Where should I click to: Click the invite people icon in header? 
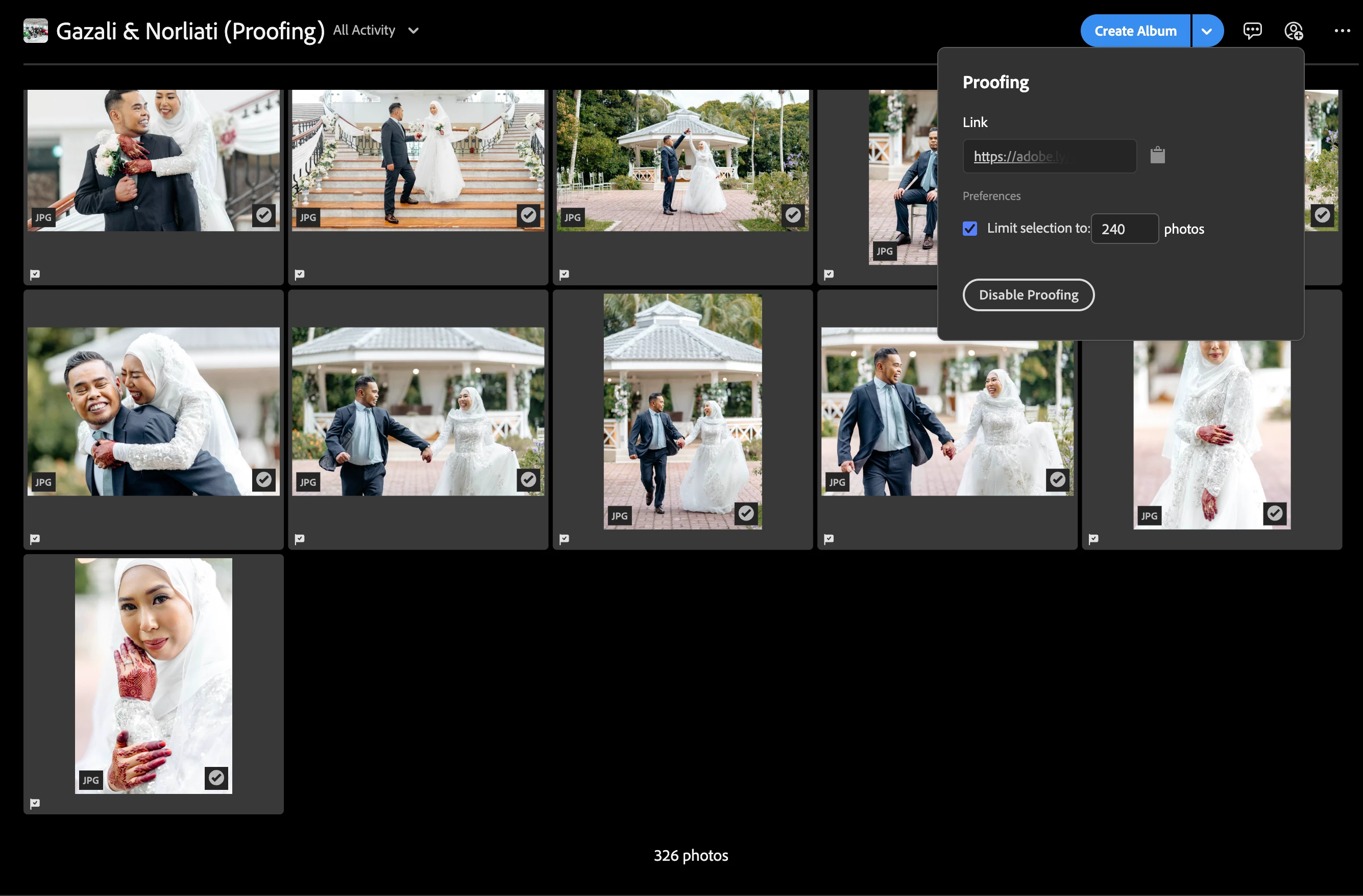click(x=1293, y=30)
